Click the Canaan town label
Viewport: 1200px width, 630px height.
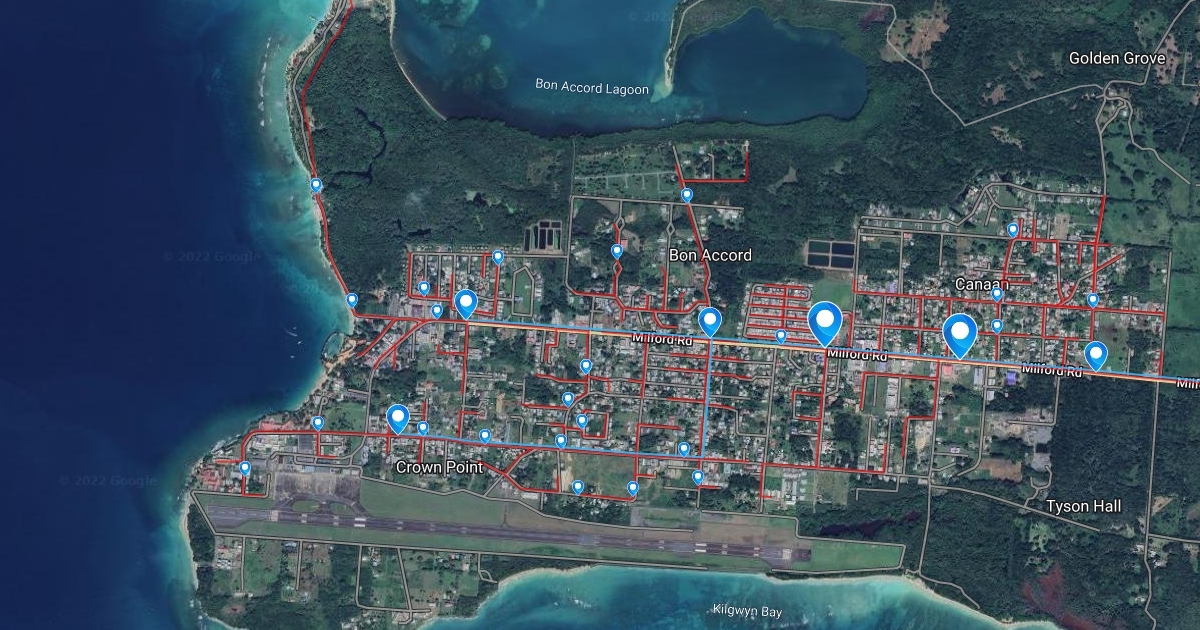pyautogui.click(x=982, y=284)
